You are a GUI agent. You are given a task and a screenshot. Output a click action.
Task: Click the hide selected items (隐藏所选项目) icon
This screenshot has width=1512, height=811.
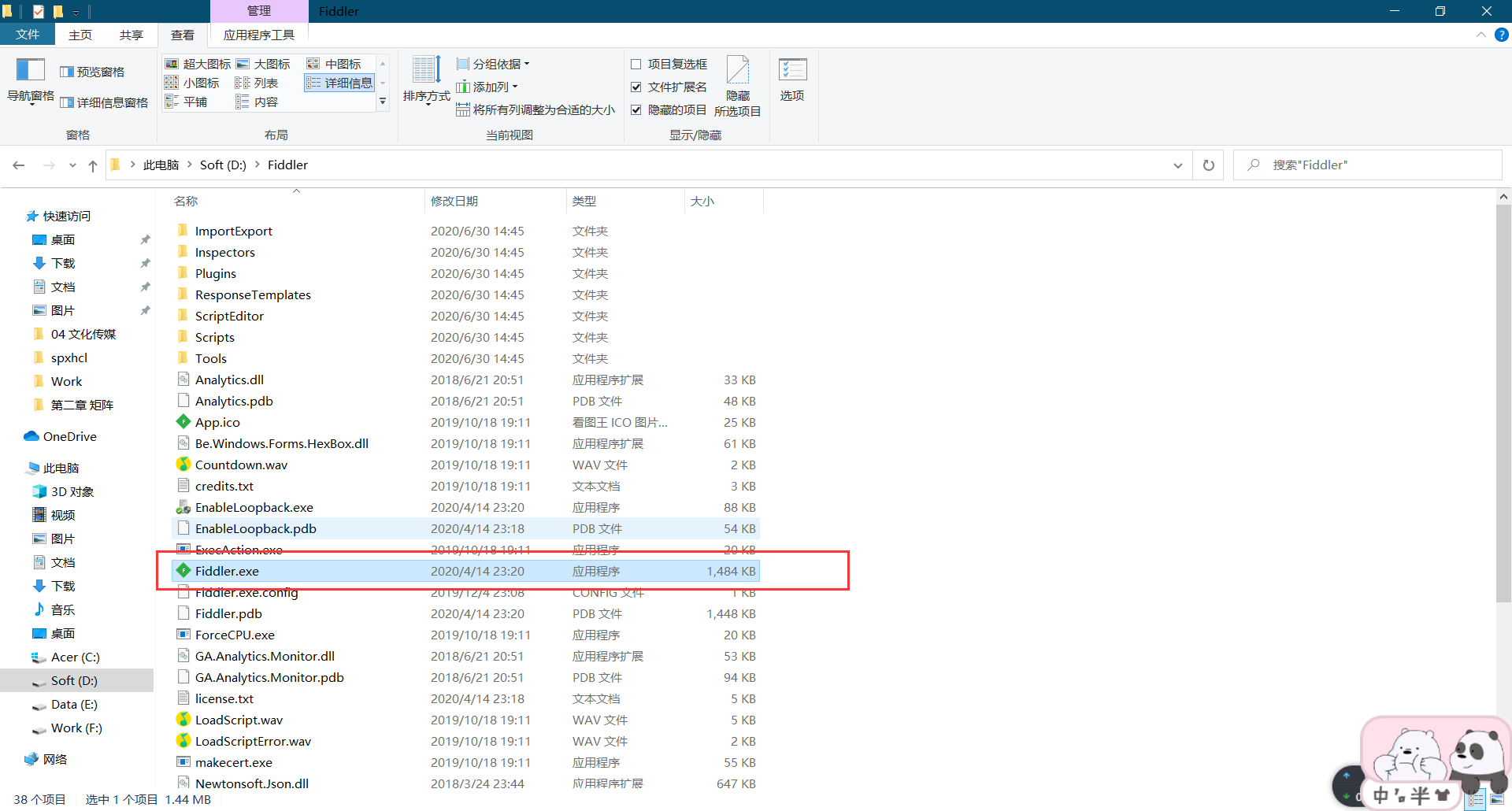click(x=737, y=72)
